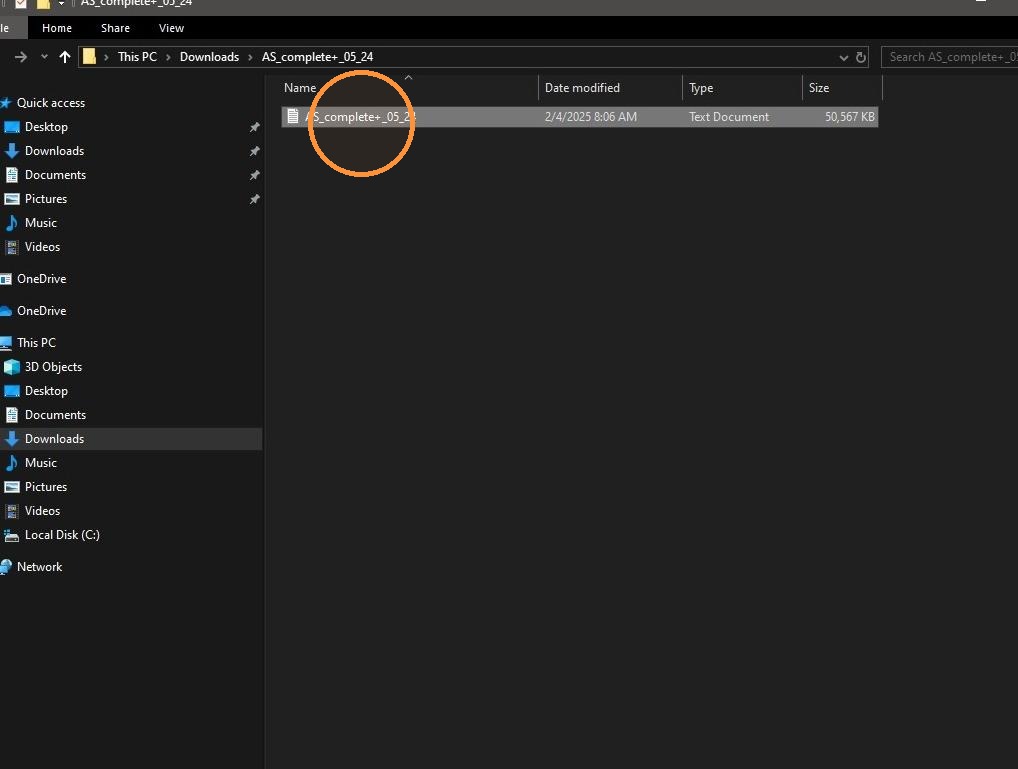Open the View ribbon tab

click(171, 28)
